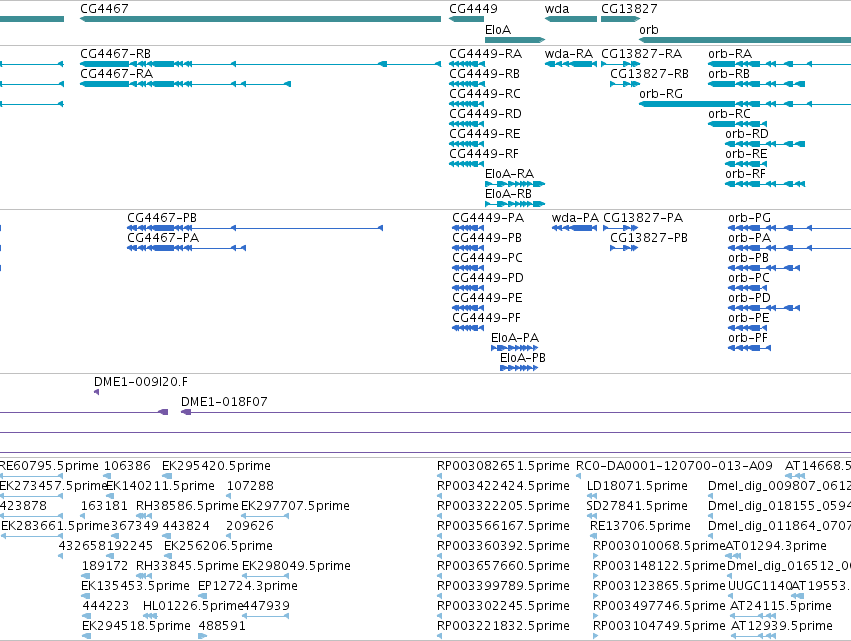Select the orb-RG transcript label
Viewport: 851px width, 641px height.
coord(661,94)
